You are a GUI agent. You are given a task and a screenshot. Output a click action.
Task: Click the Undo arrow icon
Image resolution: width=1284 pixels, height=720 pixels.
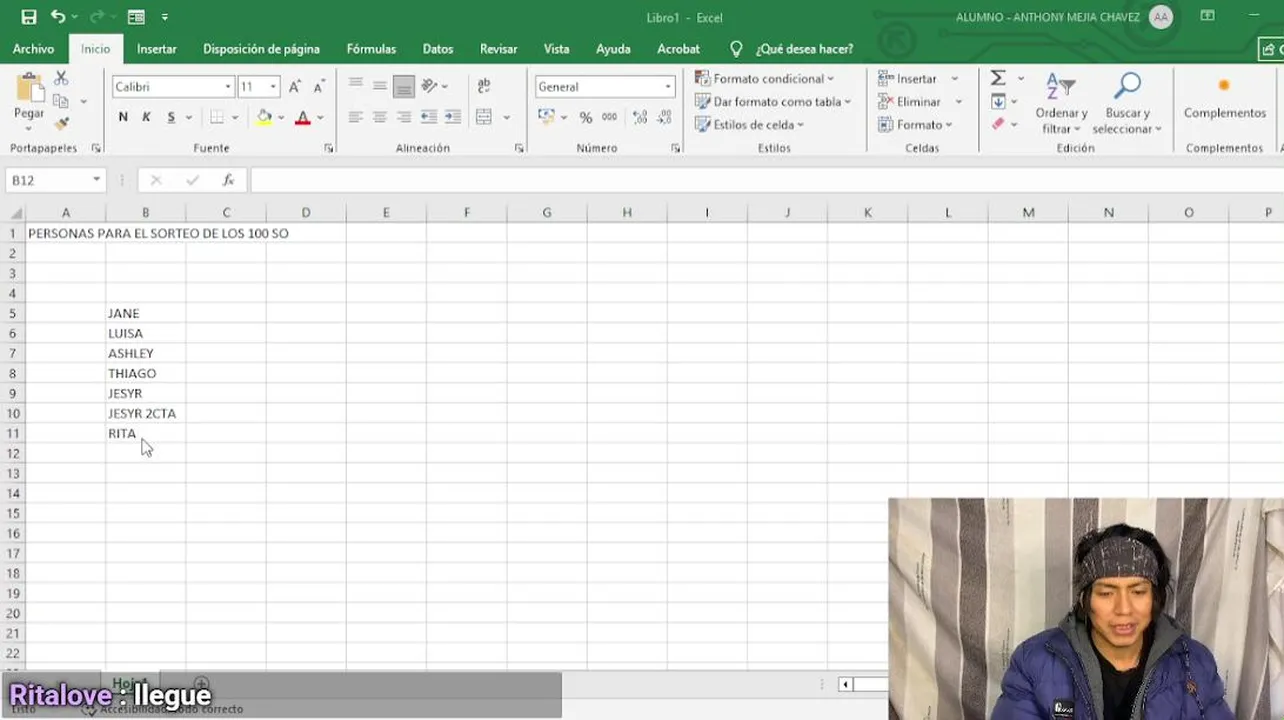[x=58, y=17]
